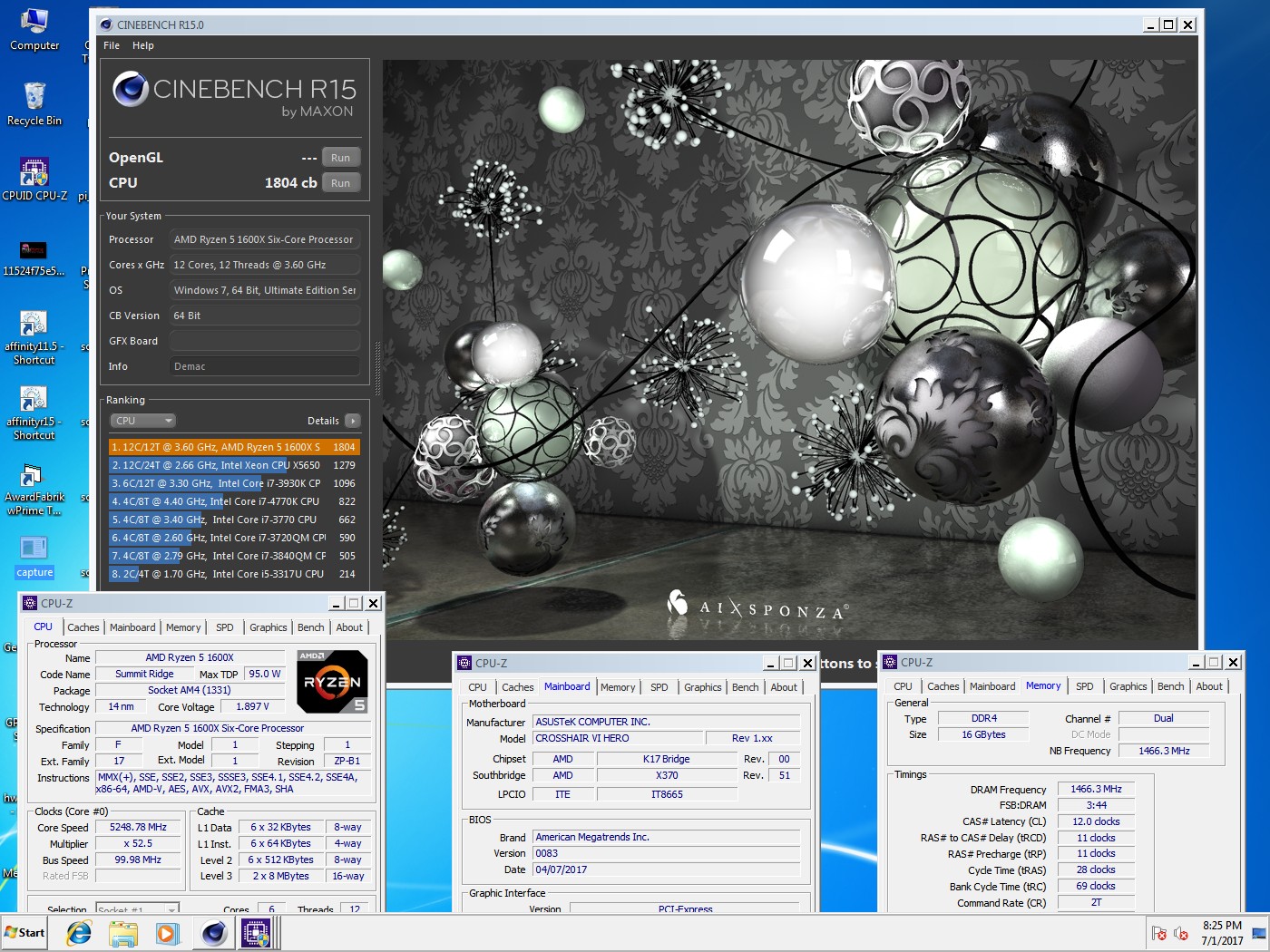The width and height of the screenshot is (1270, 952).
Task: Select ranking row Core i7-3930K 1096
Action: point(234,483)
